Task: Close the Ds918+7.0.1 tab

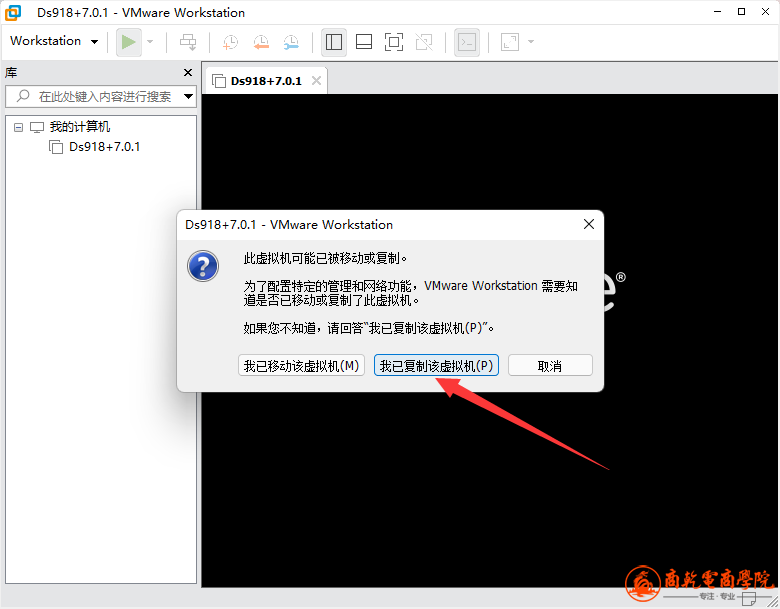Action: (x=316, y=81)
